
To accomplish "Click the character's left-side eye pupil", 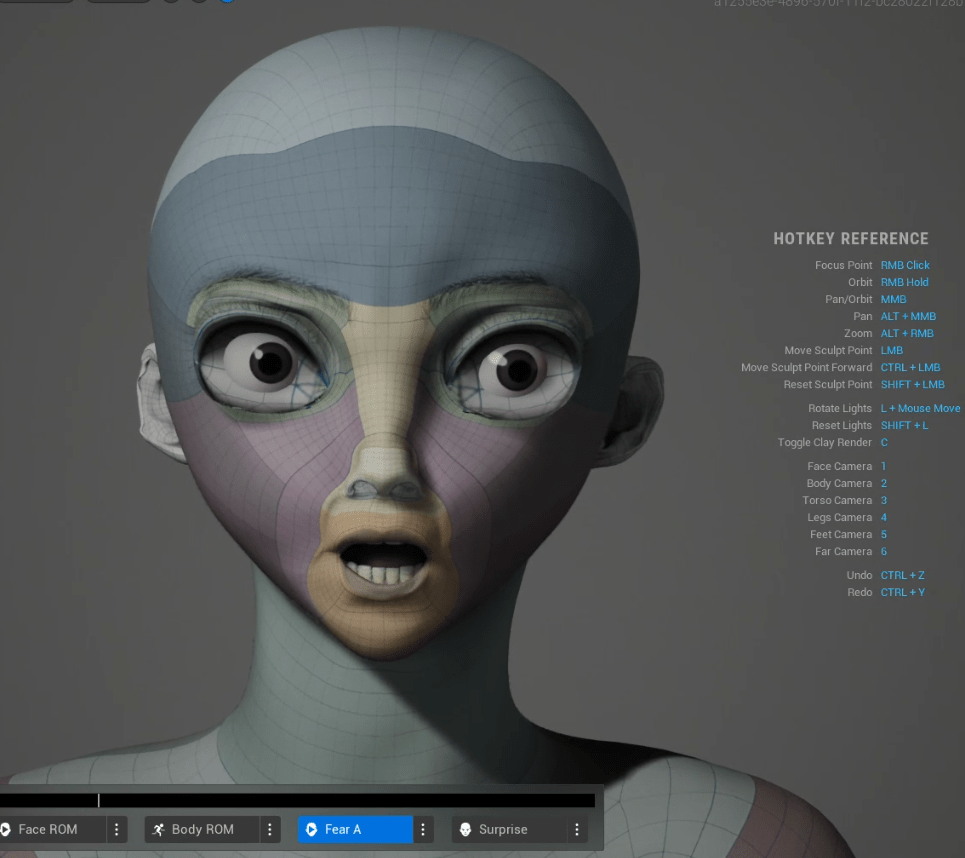I will pos(270,362).
